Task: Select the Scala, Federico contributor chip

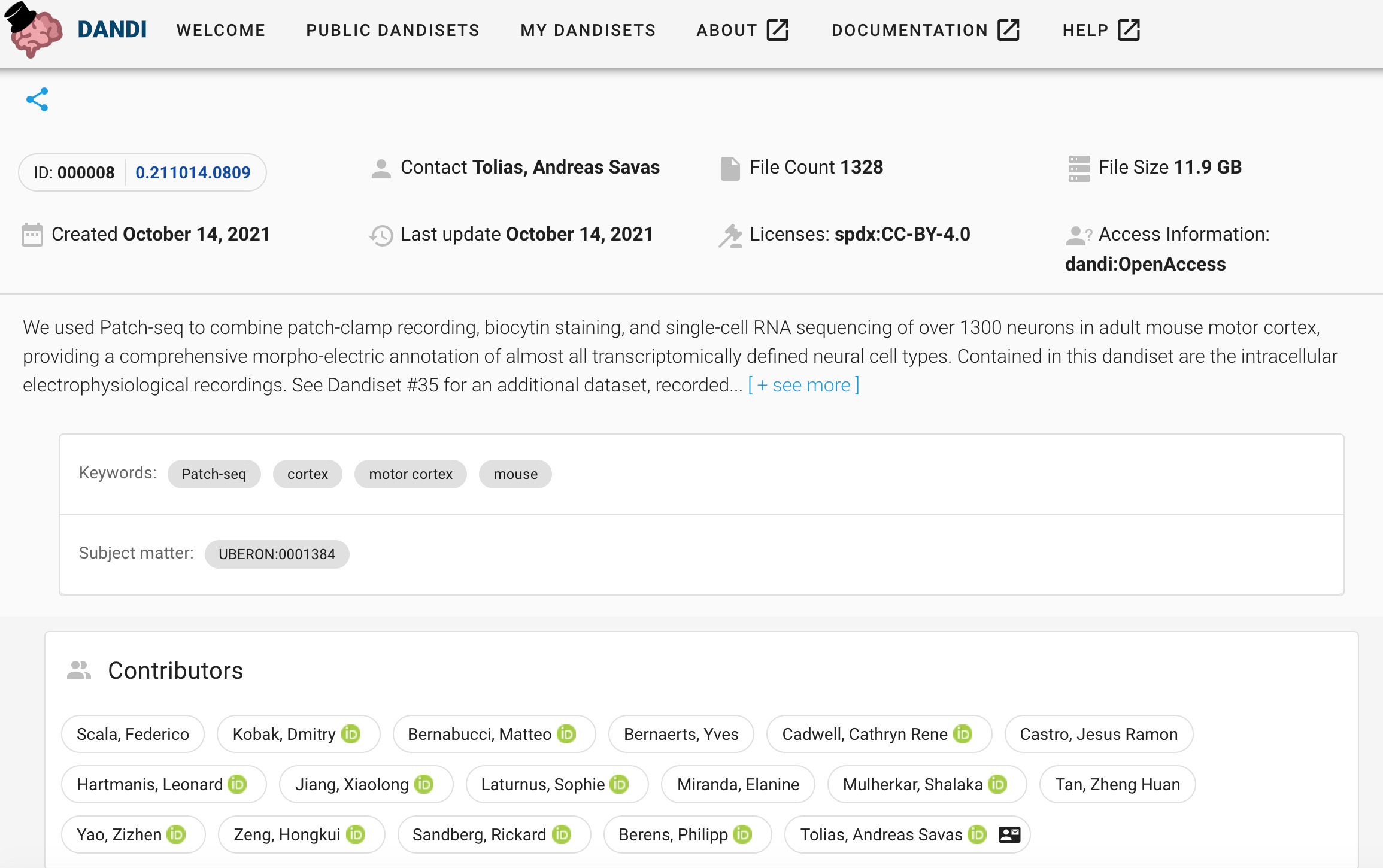Action: [x=133, y=734]
